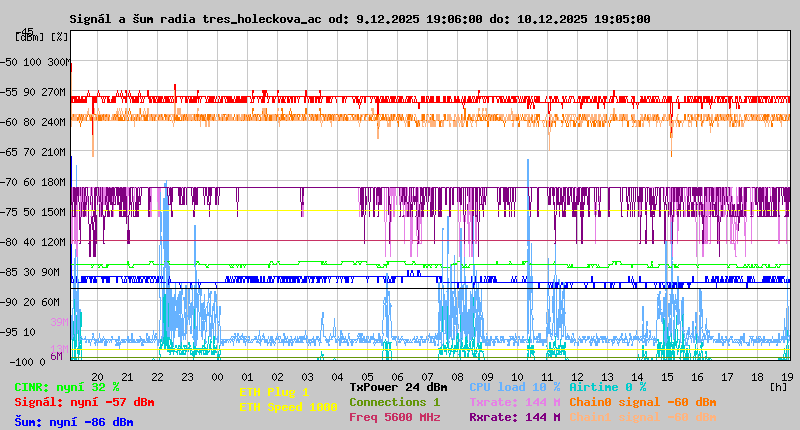Click the '-95 10' y-axis label
The image size is (800, 430).
click(18, 332)
